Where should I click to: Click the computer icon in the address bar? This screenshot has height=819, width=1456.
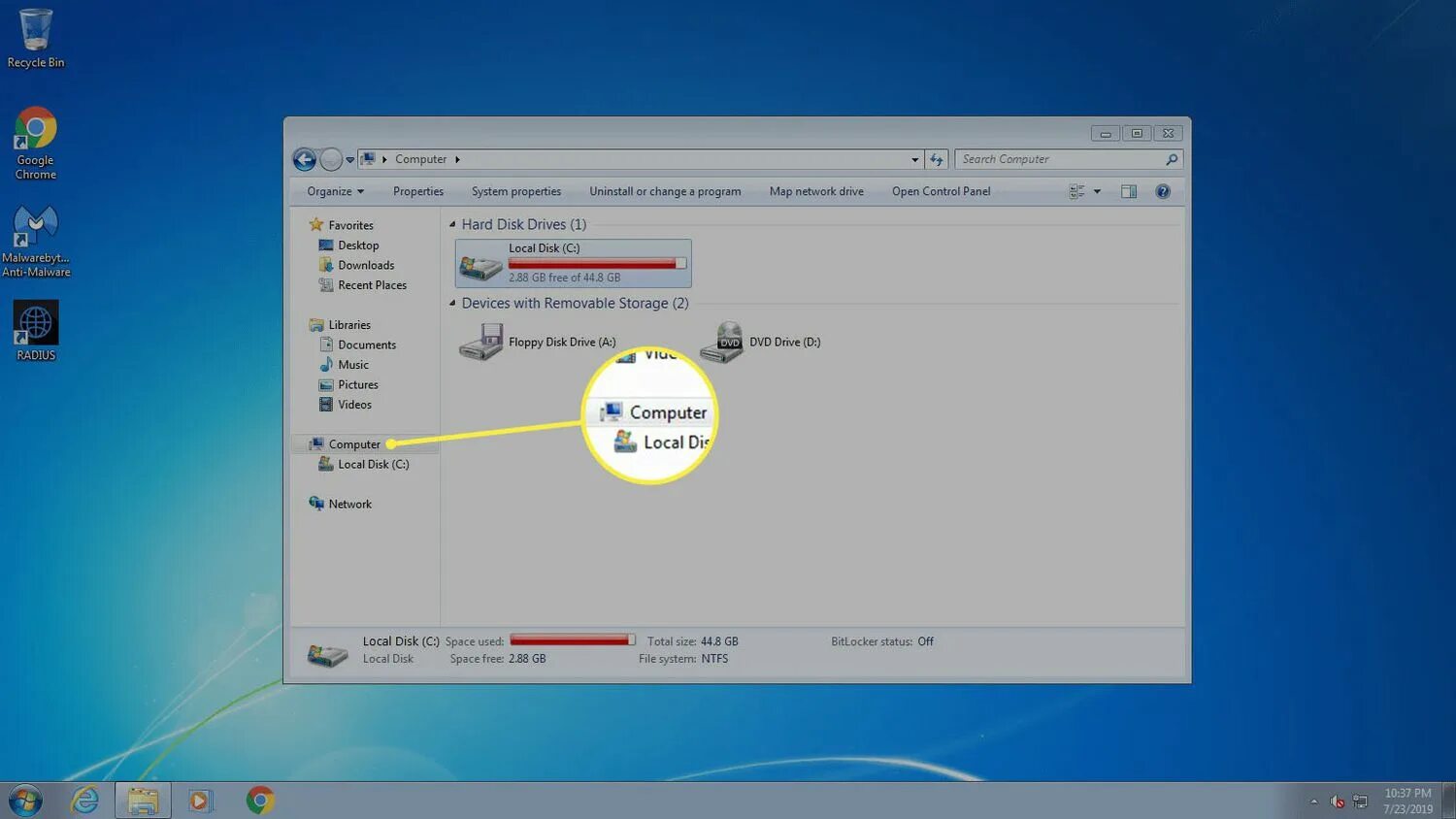pyautogui.click(x=368, y=159)
